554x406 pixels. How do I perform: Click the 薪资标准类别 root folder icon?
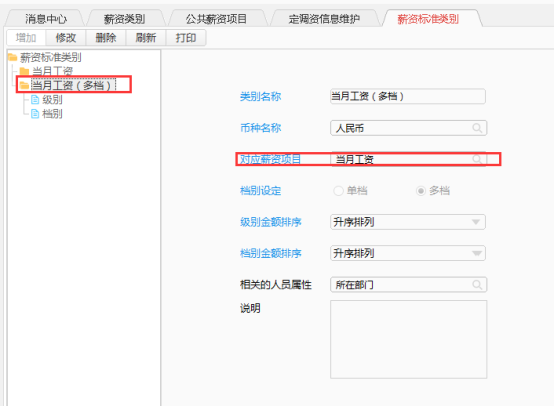pyautogui.click(x=13, y=57)
